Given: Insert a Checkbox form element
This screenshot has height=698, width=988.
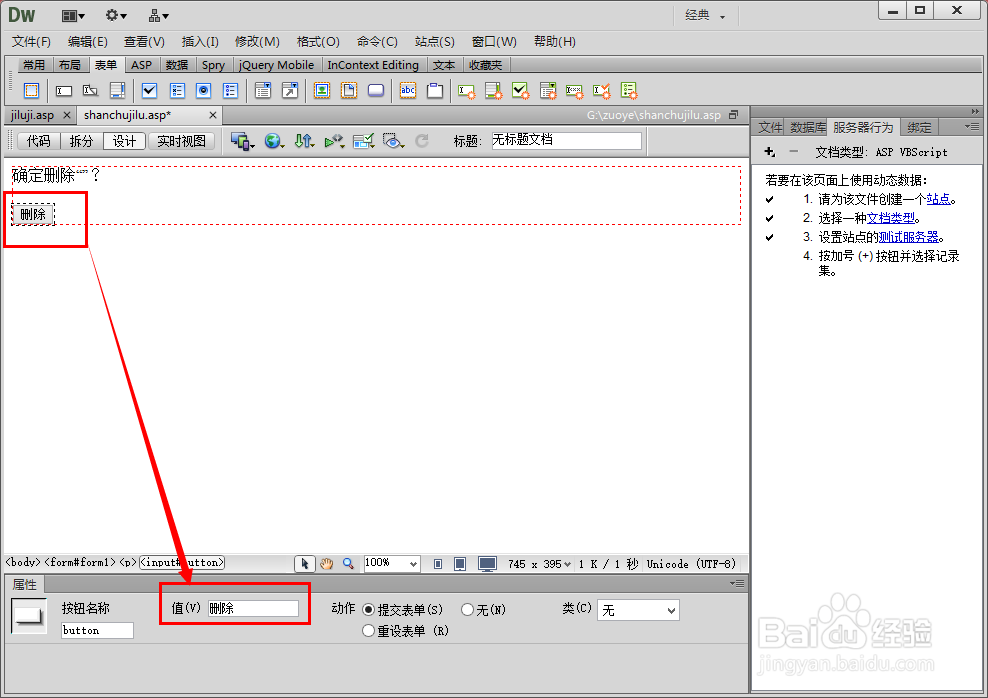Looking at the screenshot, I should [149, 91].
